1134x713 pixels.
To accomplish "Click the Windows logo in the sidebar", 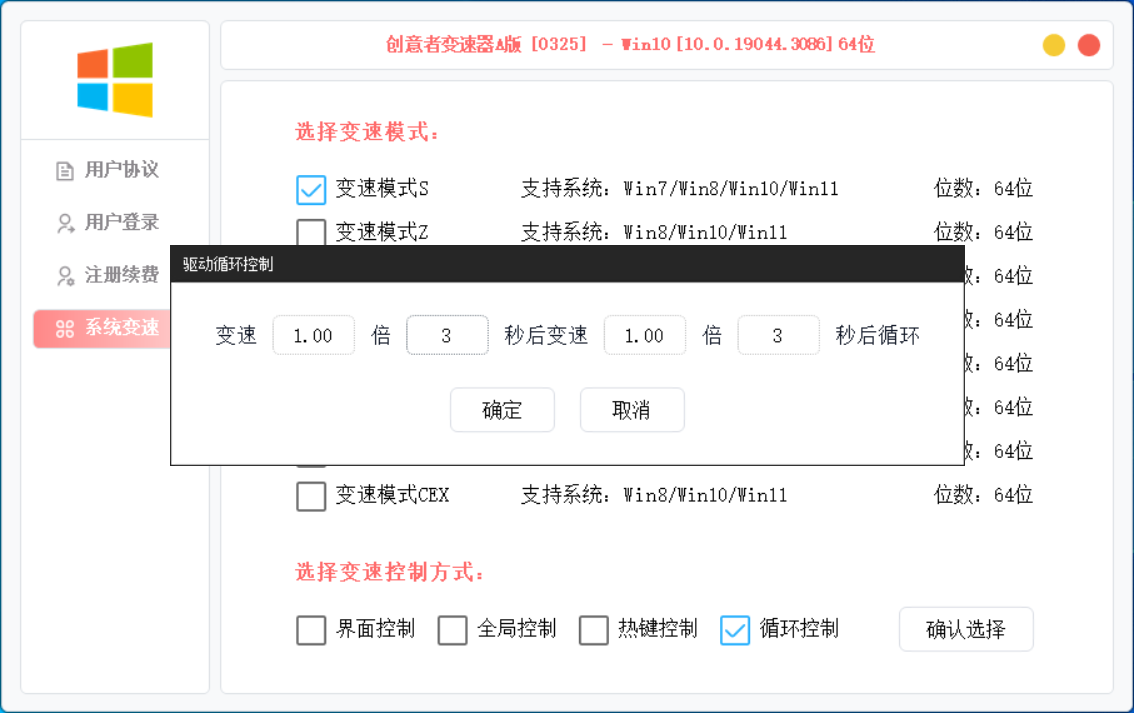I will (x=115, y=80).
